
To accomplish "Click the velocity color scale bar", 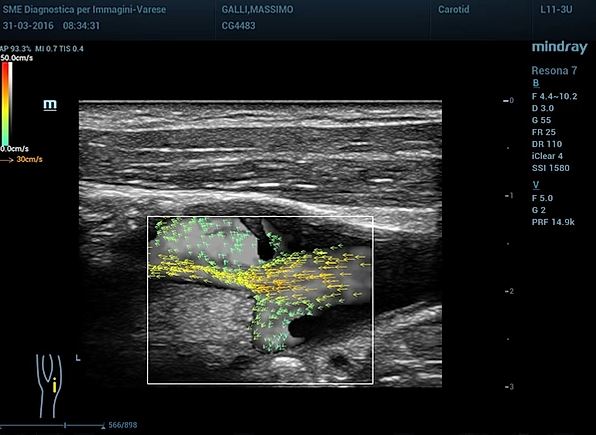I will (x=7, y=103).
